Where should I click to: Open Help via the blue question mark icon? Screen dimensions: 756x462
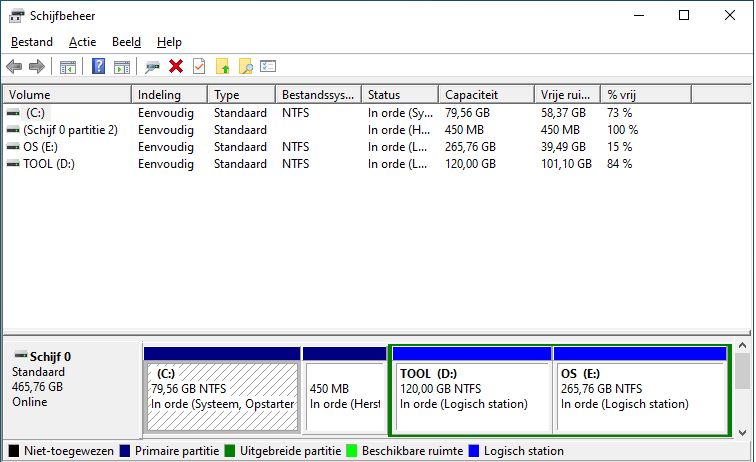[x=98, y=66]
